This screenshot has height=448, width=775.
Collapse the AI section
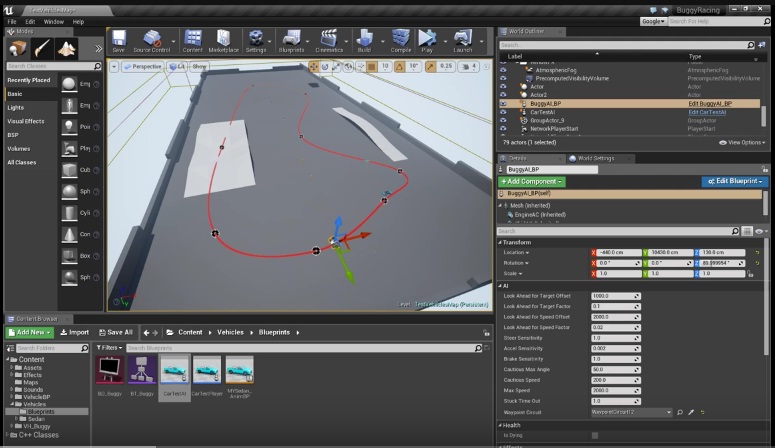click(x=500, y=285)
